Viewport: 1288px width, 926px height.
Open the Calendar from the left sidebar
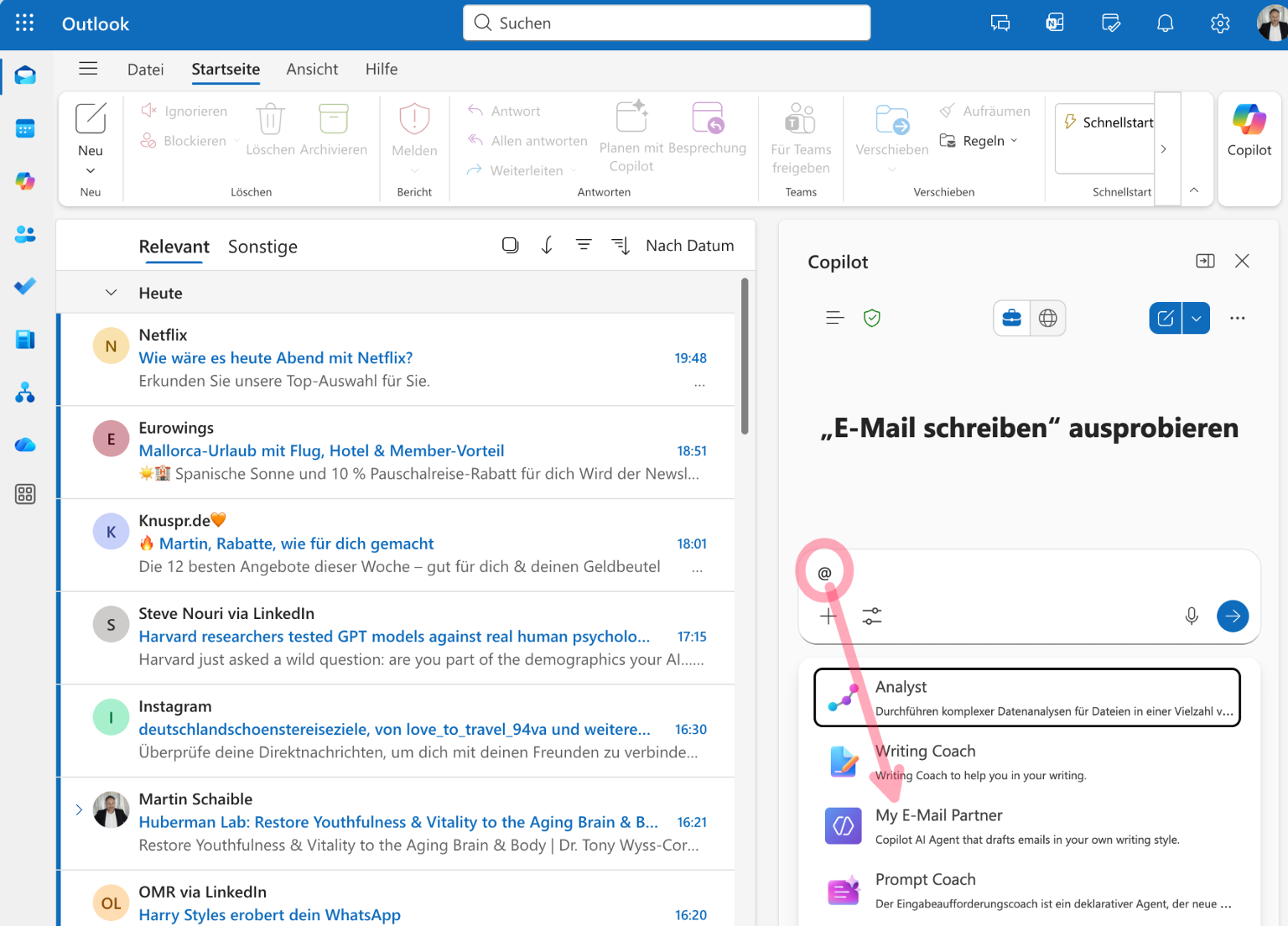[x=25, y=128]
